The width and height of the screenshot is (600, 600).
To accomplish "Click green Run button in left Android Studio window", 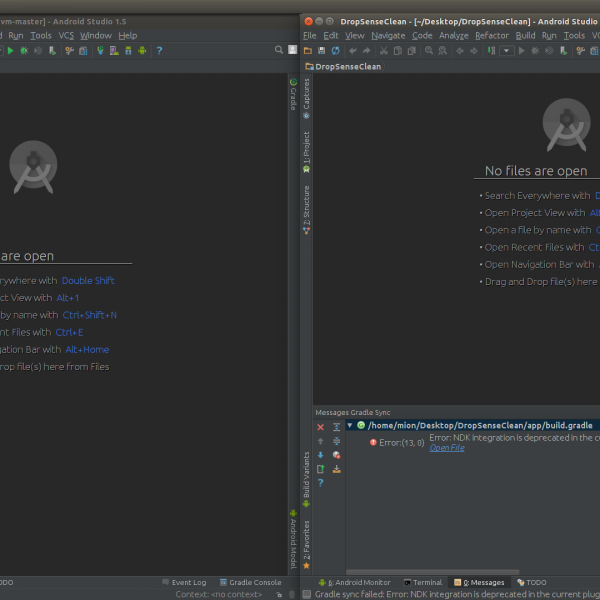I will click(x=10, y=51).
